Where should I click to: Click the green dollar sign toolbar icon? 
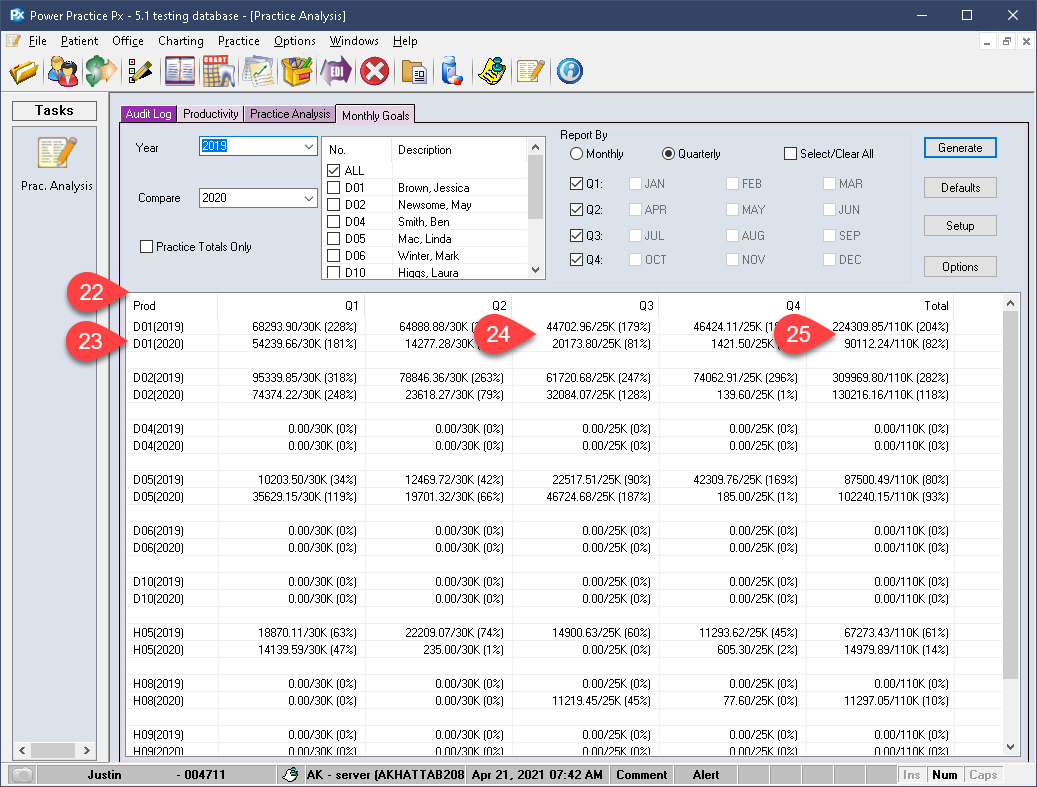pos(101,71)
